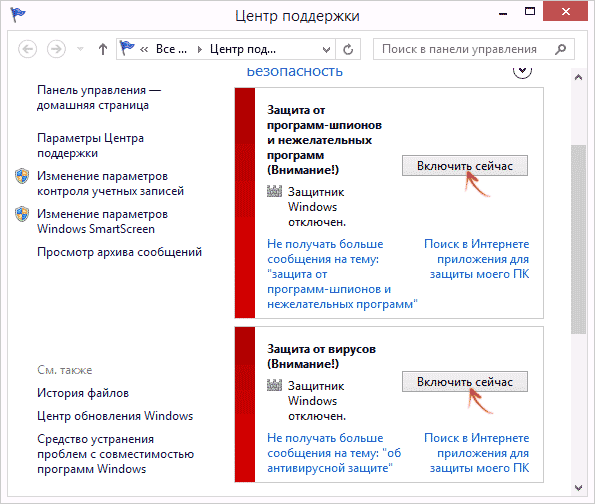Open "Параметры Центра поддержки"
Image resolution: width=595 pixels, height=504 pixels.
pos(90,145)
